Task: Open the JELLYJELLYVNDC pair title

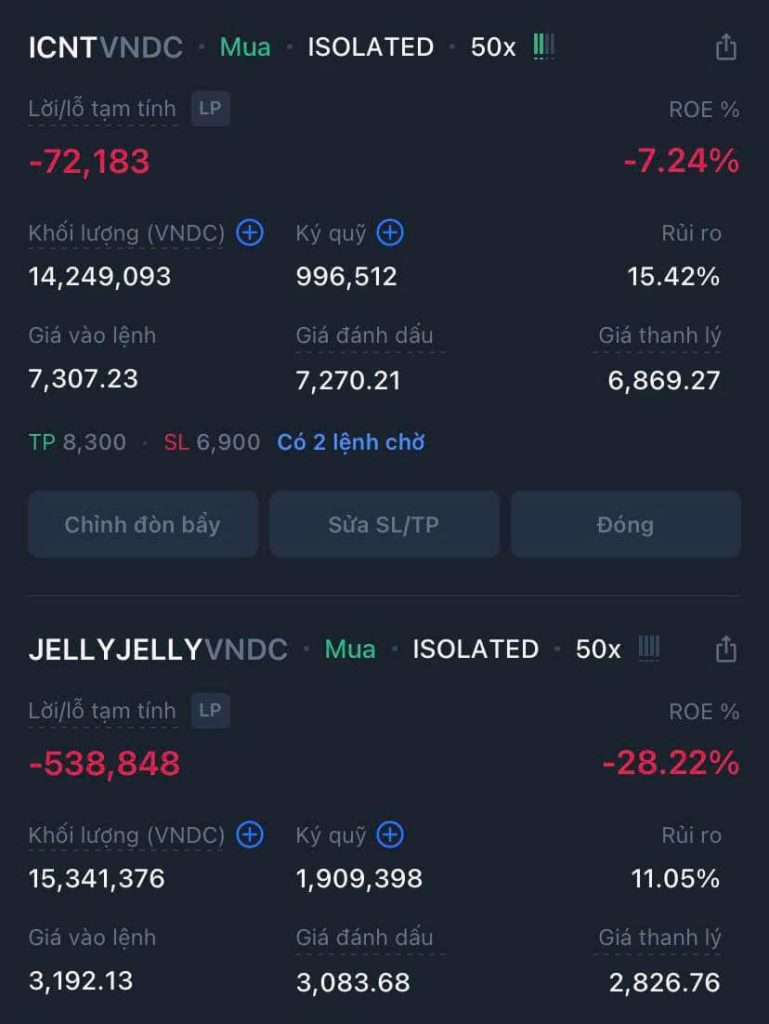Action: (x=157, y=649)
